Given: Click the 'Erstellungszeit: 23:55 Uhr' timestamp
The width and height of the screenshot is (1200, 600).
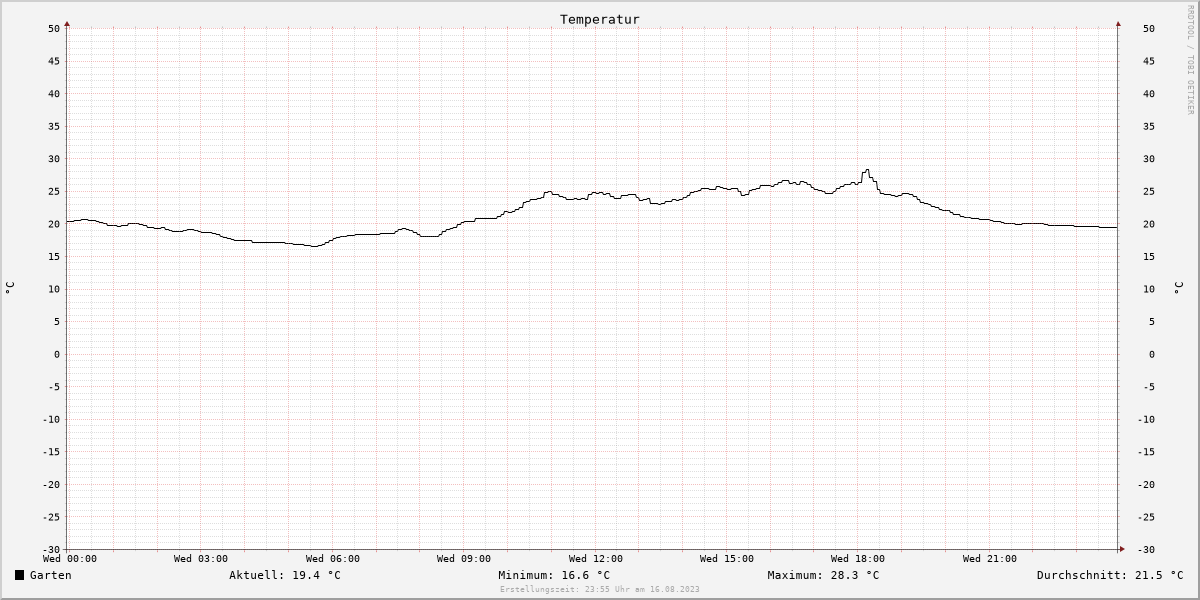Looking at the screenshot, I should tap(599, 589).
